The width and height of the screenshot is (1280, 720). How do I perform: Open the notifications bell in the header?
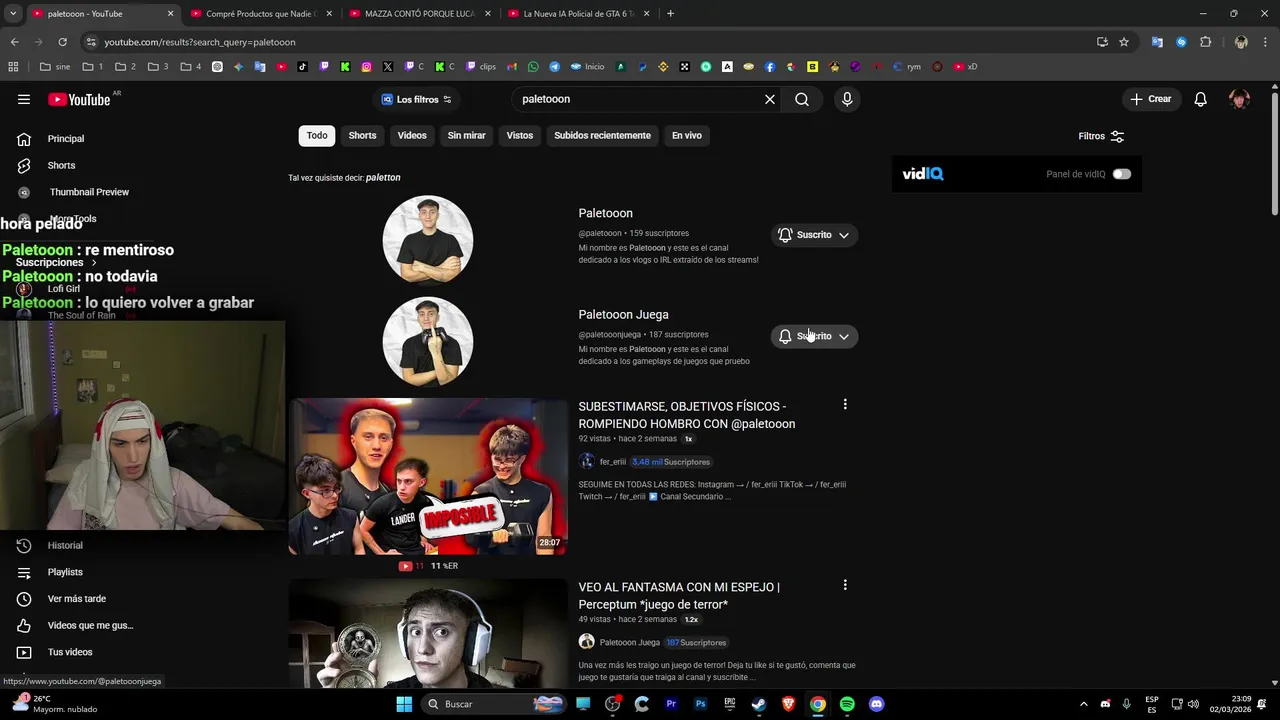point(1201,99)
